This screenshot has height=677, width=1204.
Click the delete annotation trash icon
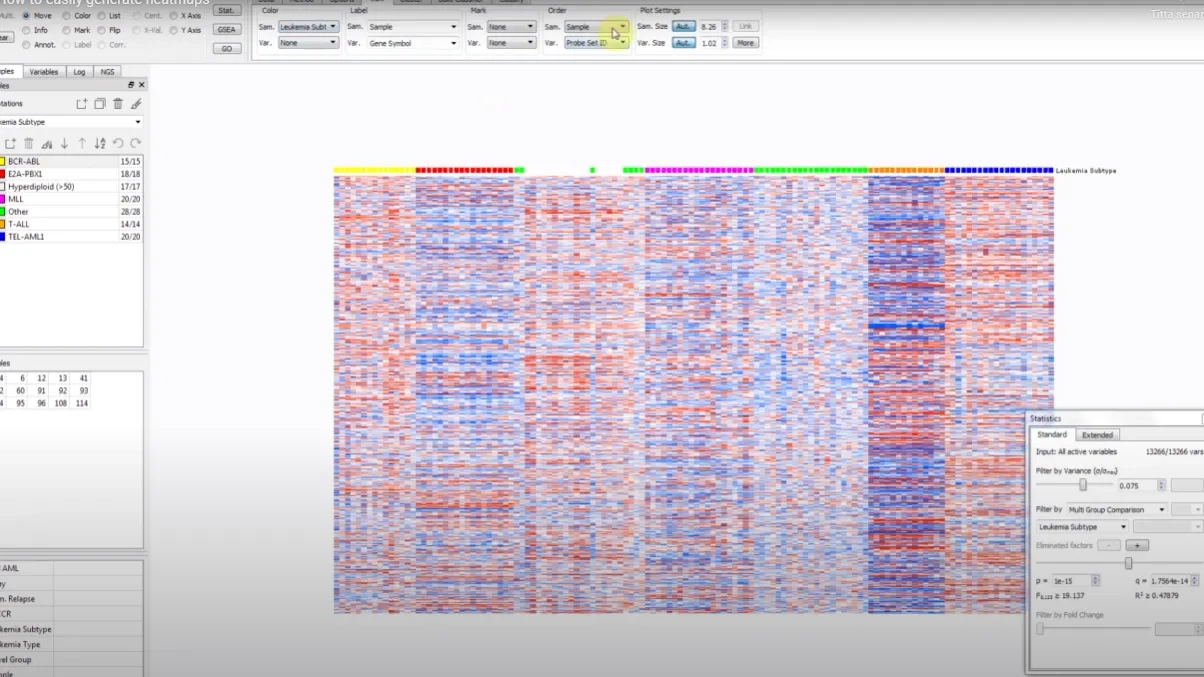[118, 104]
